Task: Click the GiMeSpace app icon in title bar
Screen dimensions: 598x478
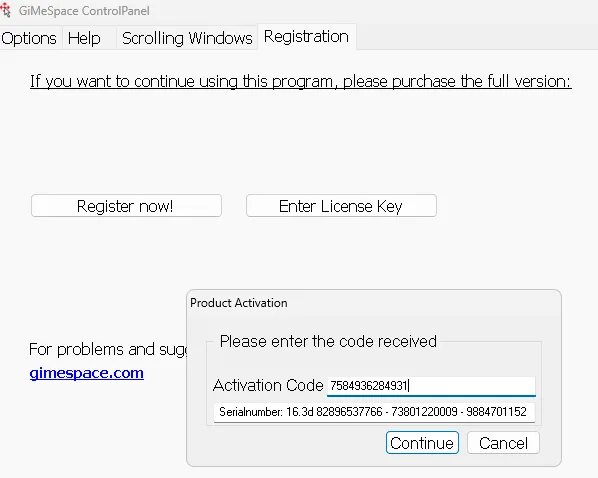Action: [5, 10]
